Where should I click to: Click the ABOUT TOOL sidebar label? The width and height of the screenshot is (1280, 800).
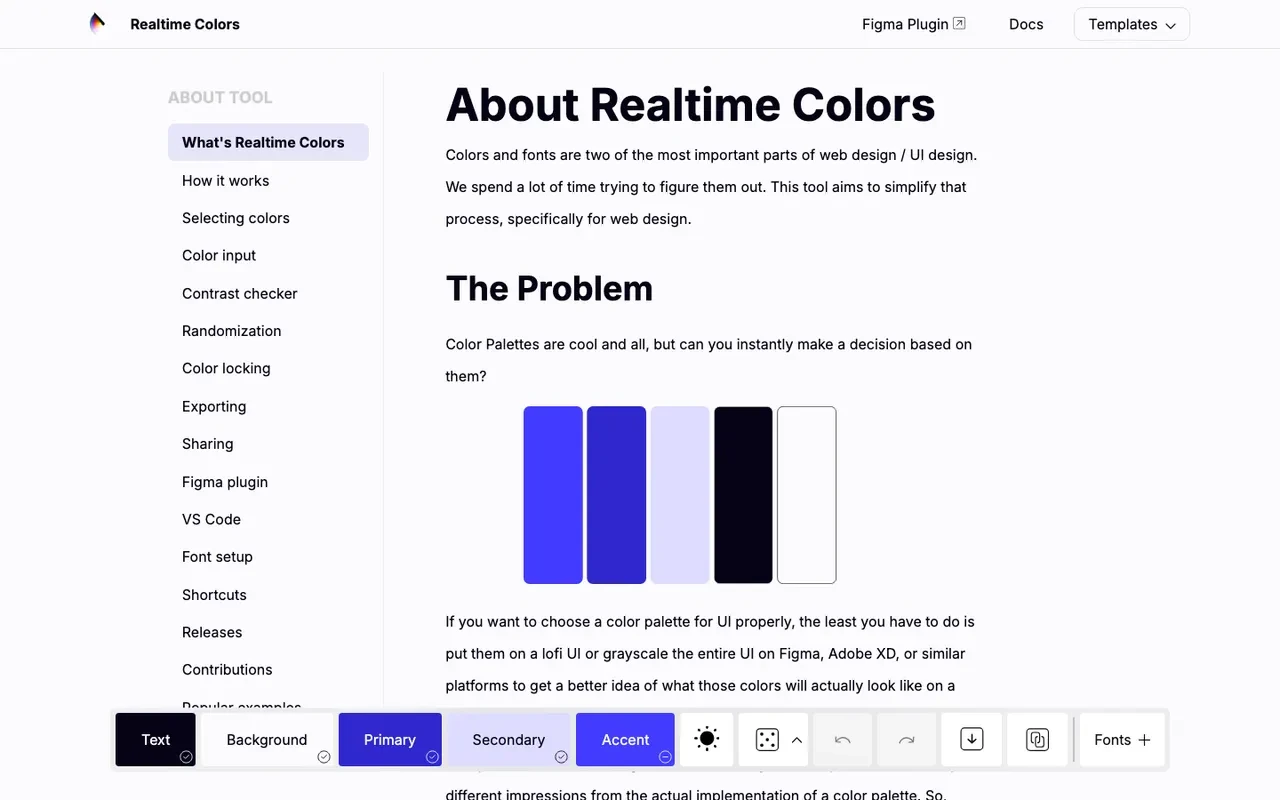point(220,97)
